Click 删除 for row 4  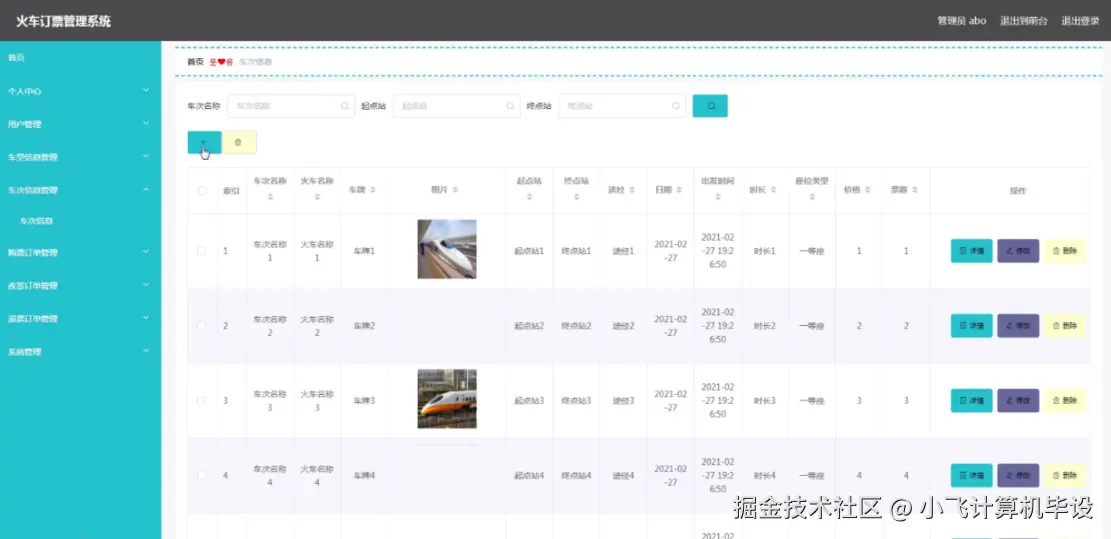pos(1065,475)
